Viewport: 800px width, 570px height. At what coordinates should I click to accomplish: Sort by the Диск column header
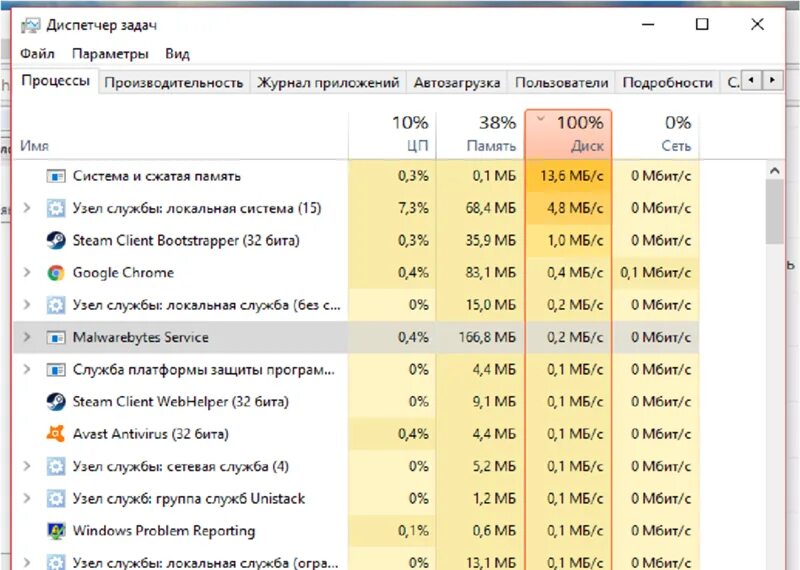[x=568, y=134]
